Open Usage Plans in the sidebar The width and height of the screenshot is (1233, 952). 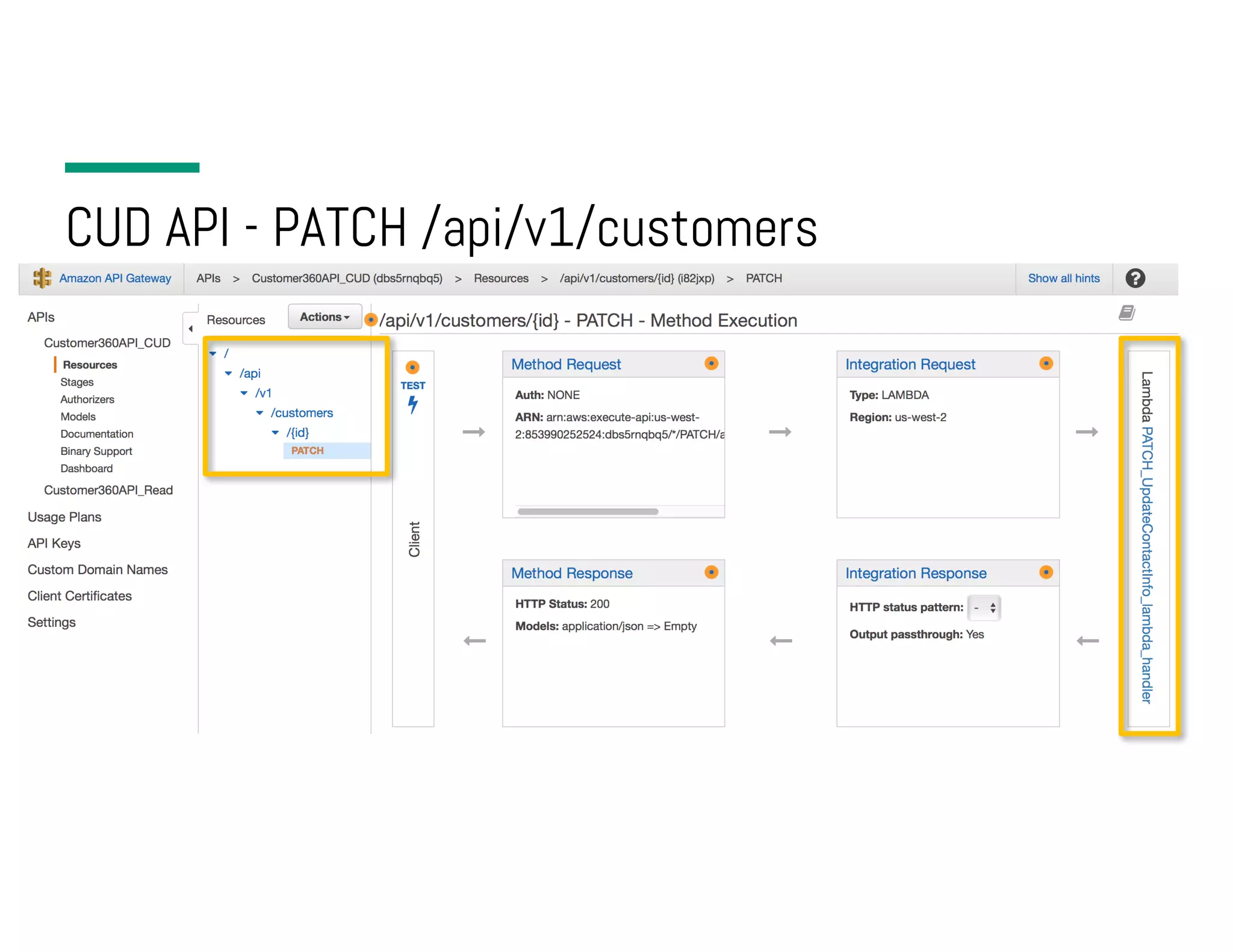(x=64, y=517)
